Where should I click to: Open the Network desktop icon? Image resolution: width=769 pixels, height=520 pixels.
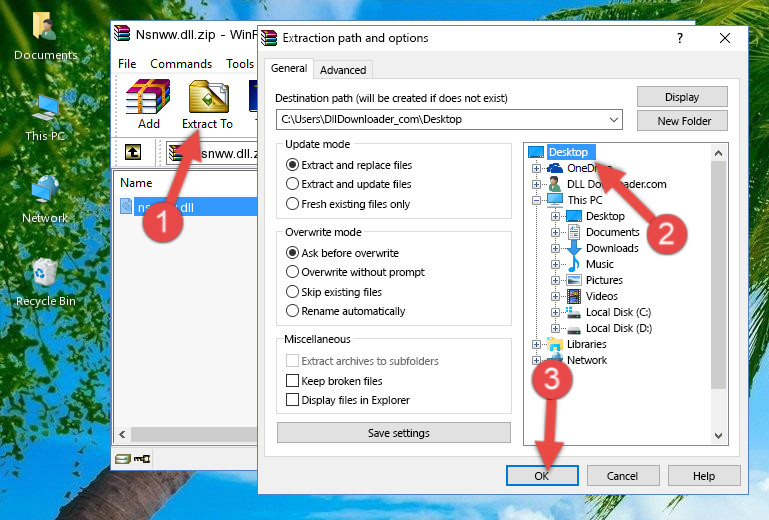(45, 200)
